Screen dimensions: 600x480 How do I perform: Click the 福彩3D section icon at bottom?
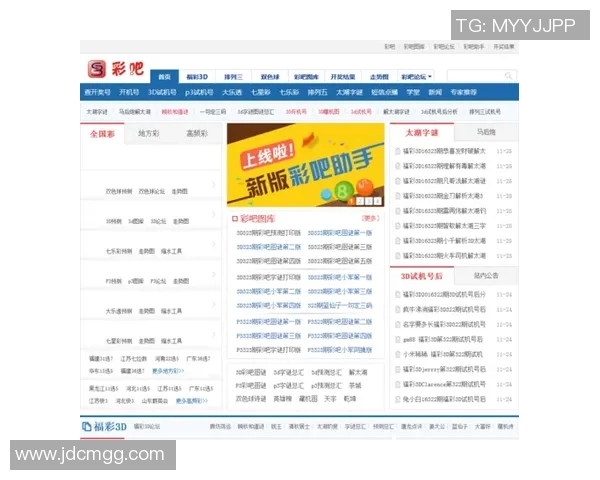coord(86,426)
